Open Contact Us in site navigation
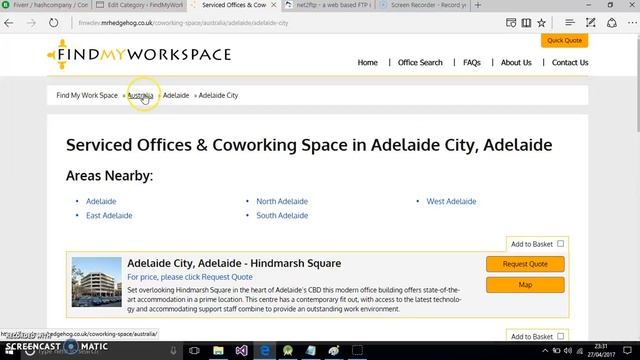Image resolution: width=640 pixels, height=360 pixels. point(570,62)
